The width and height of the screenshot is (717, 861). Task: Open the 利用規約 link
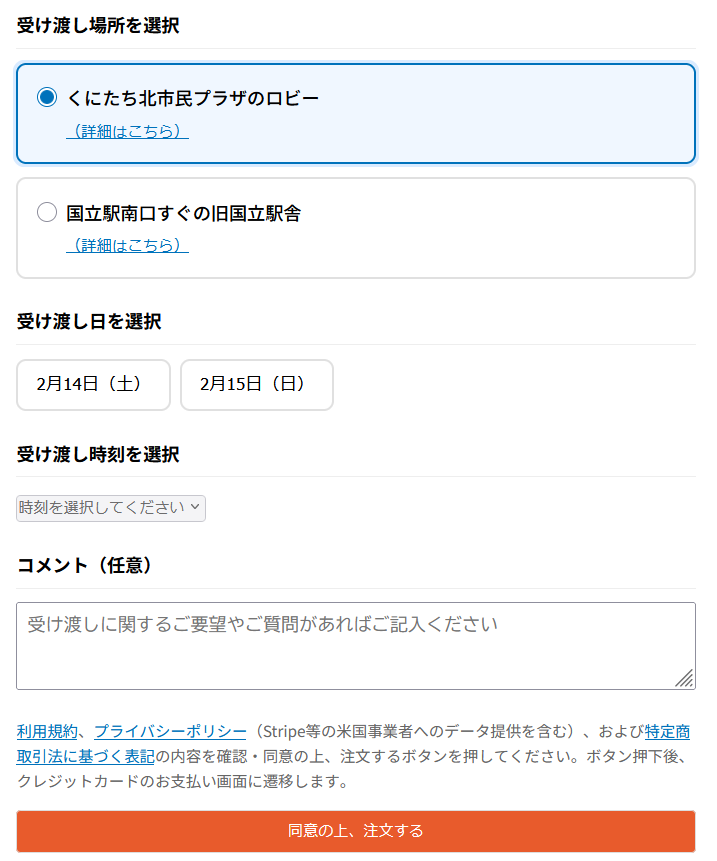pos(47,731)
